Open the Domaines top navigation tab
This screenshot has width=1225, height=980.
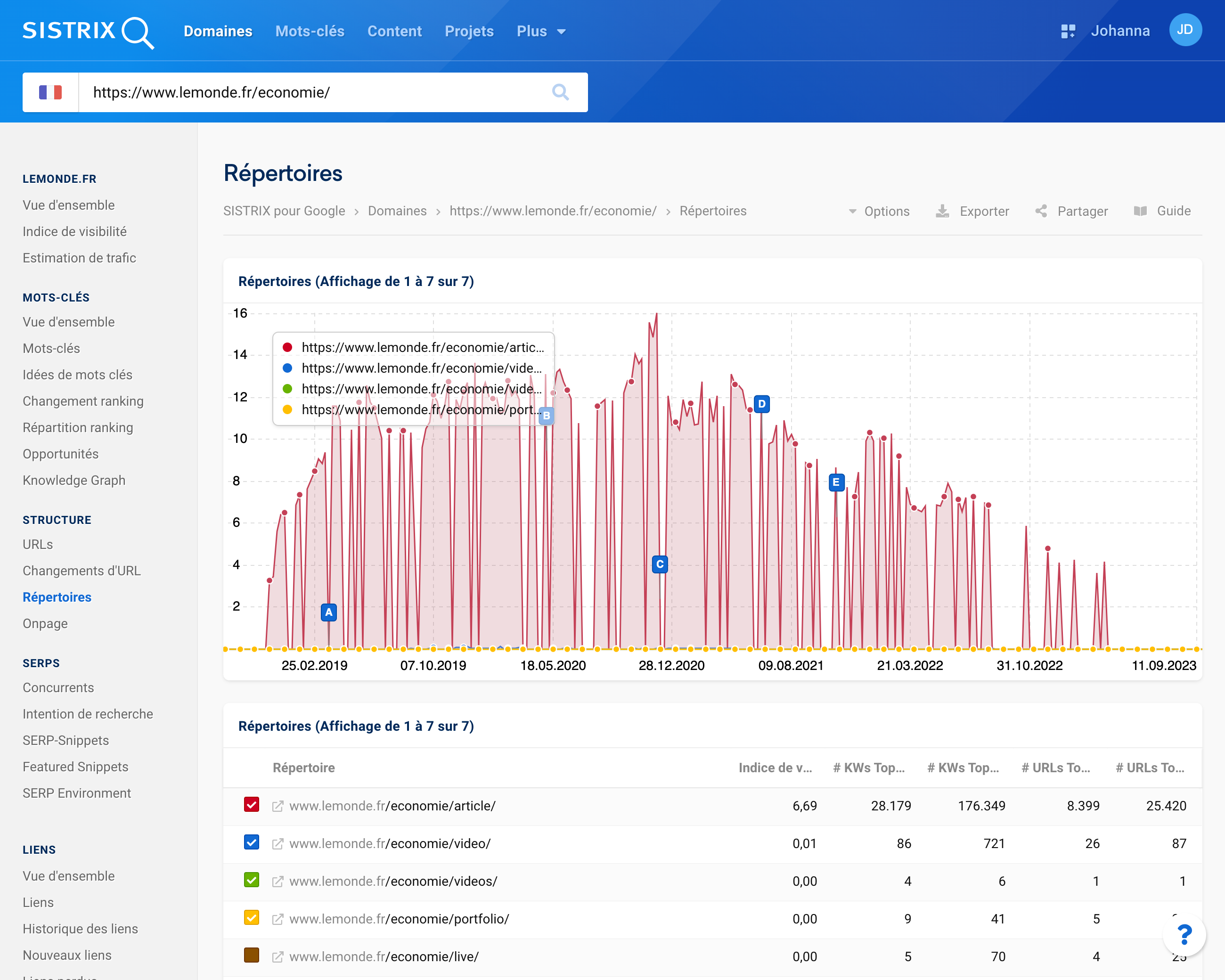(x=218, y=31)
